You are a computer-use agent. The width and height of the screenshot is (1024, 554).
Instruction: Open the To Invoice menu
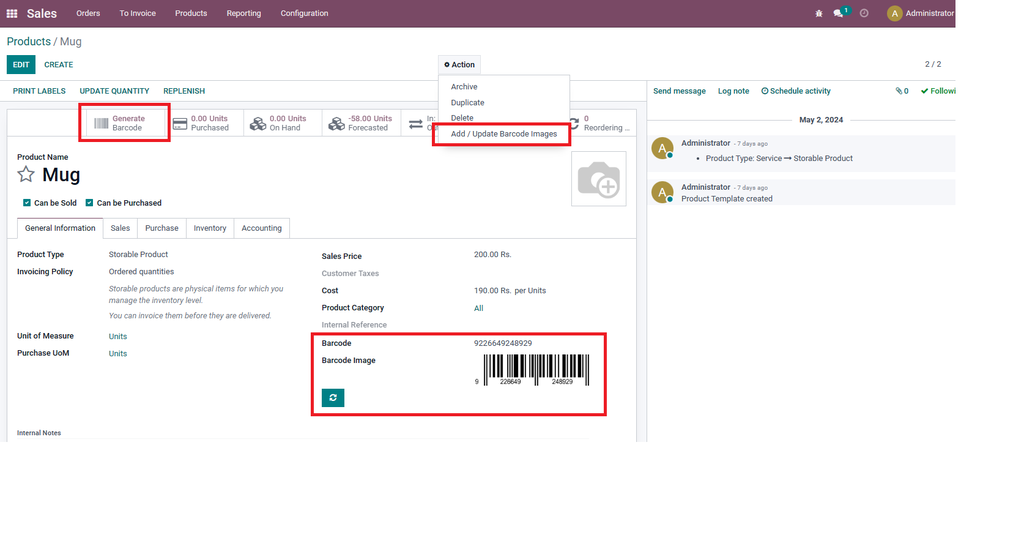coord(137,13)
